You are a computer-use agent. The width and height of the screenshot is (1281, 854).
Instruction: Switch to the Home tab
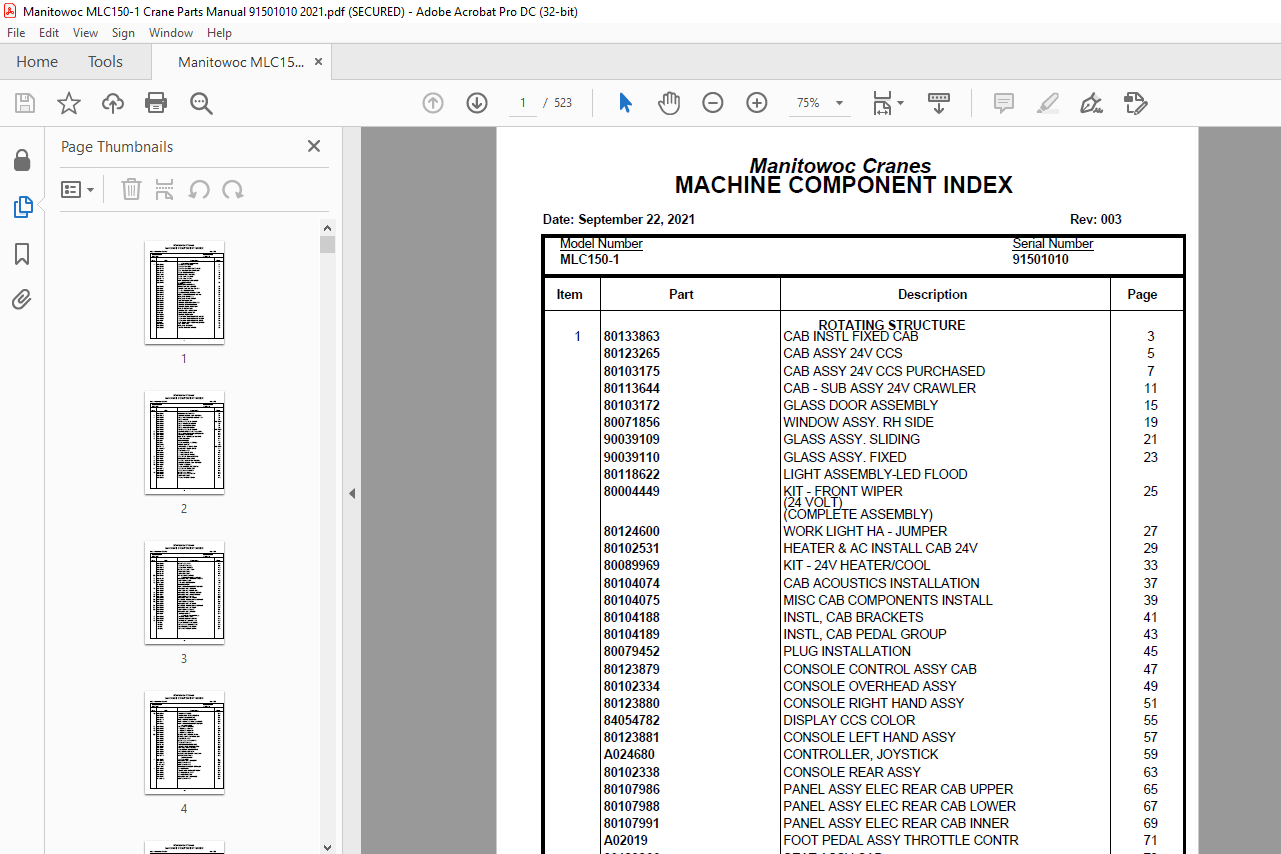[37, 62]
